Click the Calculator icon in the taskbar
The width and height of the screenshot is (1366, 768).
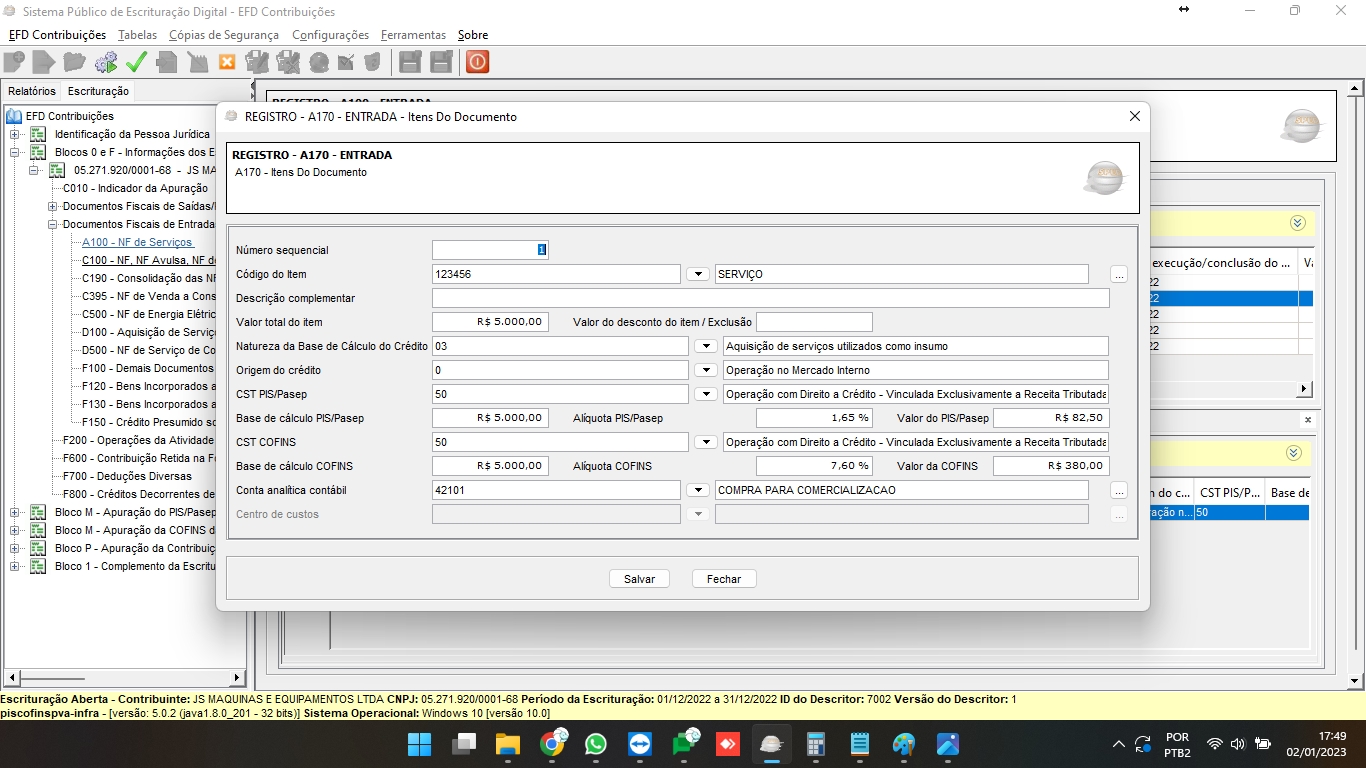click(816, 745)
